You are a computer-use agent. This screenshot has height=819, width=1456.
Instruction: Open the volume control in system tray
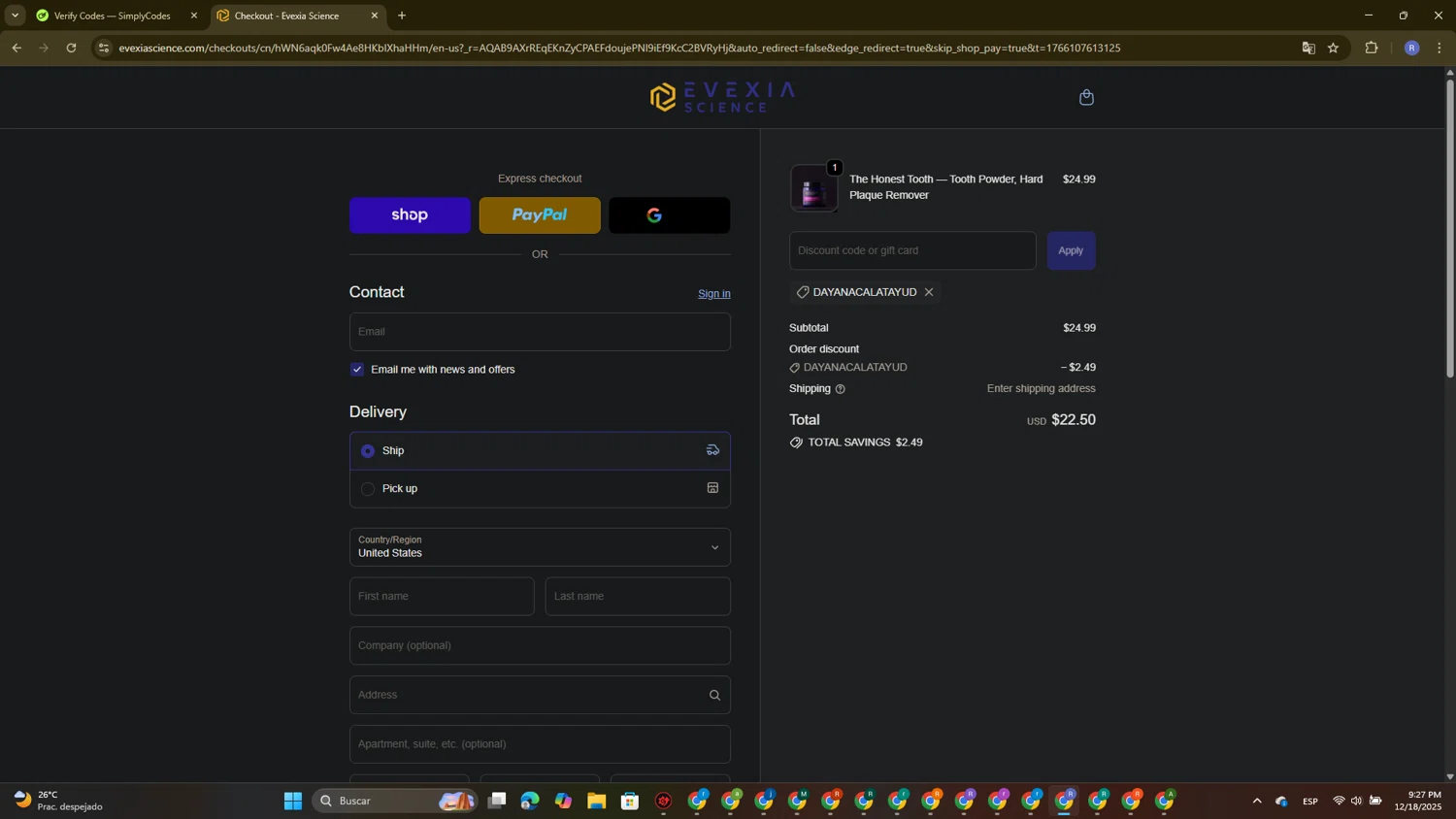click(1356, 801)
